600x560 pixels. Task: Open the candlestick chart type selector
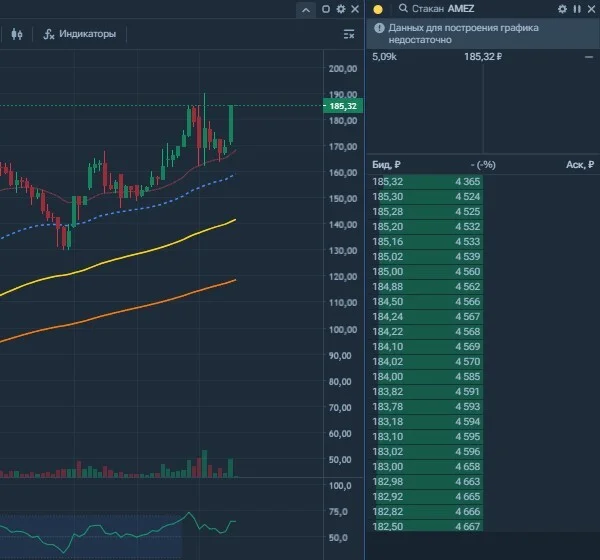pyautogui.click(x=17, y=34)
